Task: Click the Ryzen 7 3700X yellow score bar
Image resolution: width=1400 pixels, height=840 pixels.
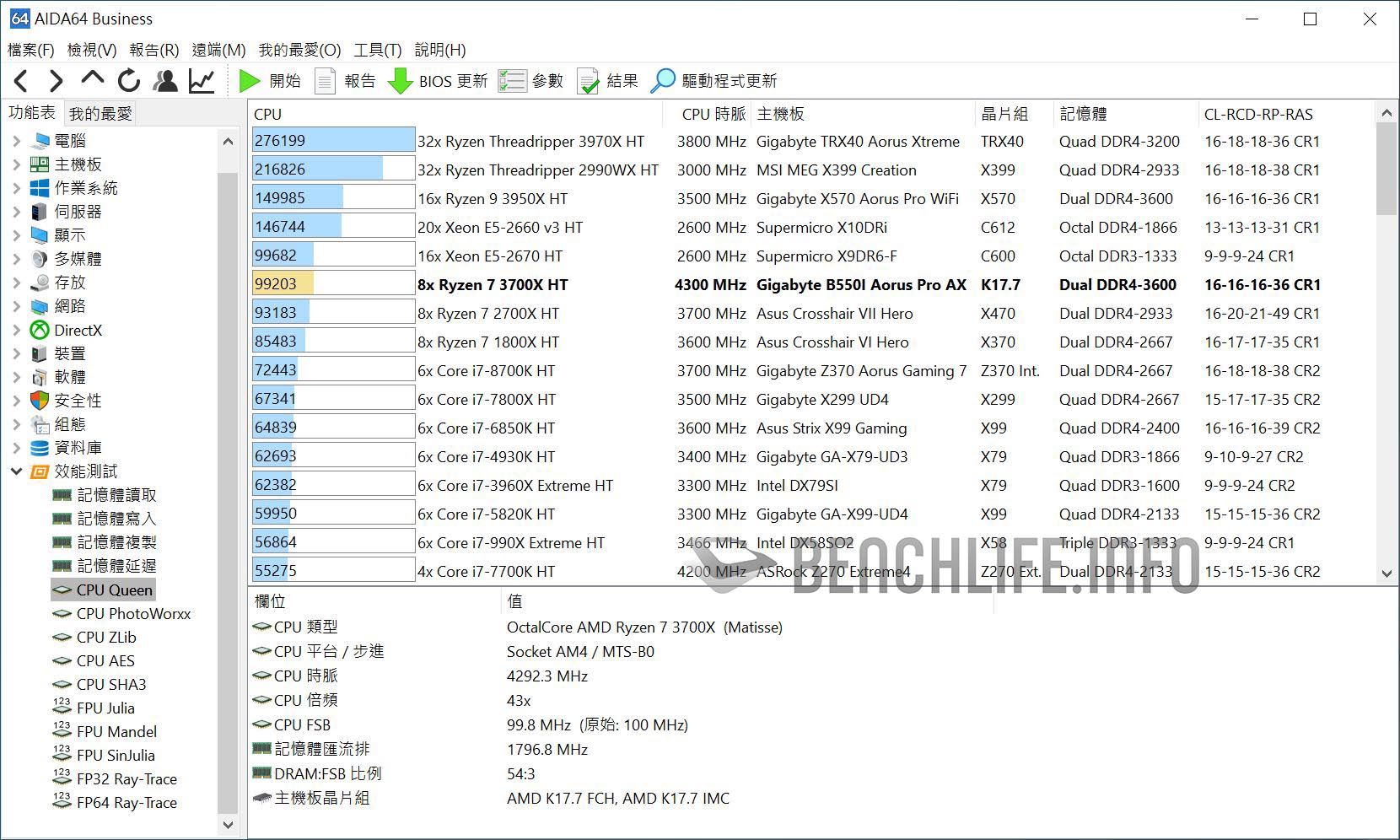Action: click(x=283, y=284)
